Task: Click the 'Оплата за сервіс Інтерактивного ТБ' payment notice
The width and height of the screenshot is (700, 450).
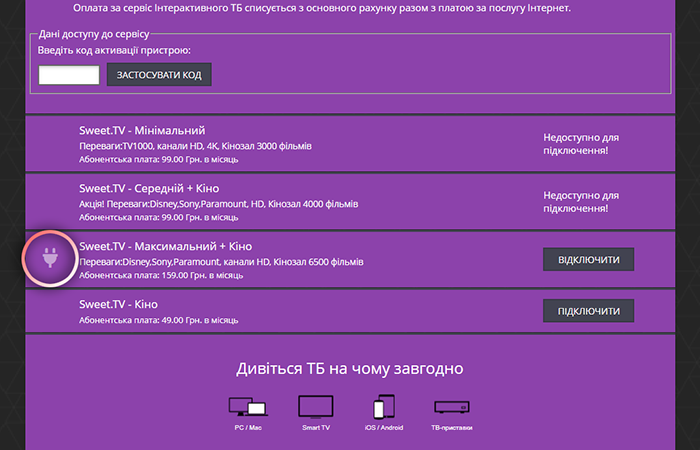Action: coord(322,8)
